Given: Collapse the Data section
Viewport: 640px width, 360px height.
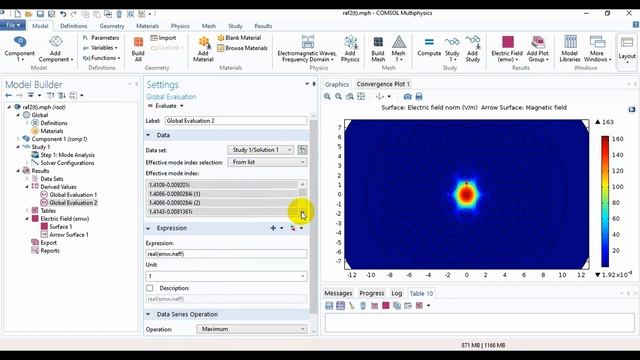Looking at the screenshot, I should (x=148, y=135).
